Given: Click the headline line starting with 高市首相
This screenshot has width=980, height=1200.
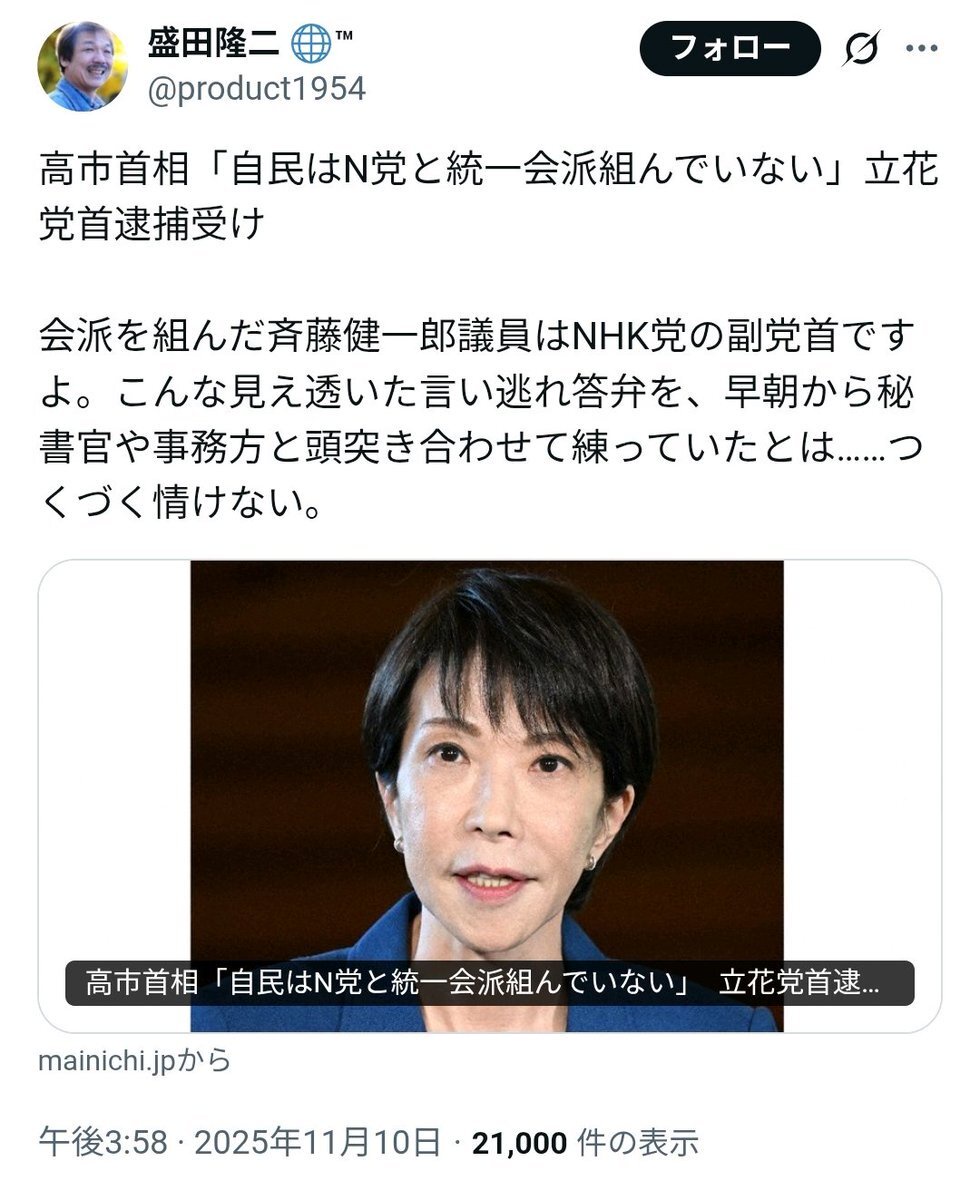Looking at the screenshot, I should tap(489, 170).
